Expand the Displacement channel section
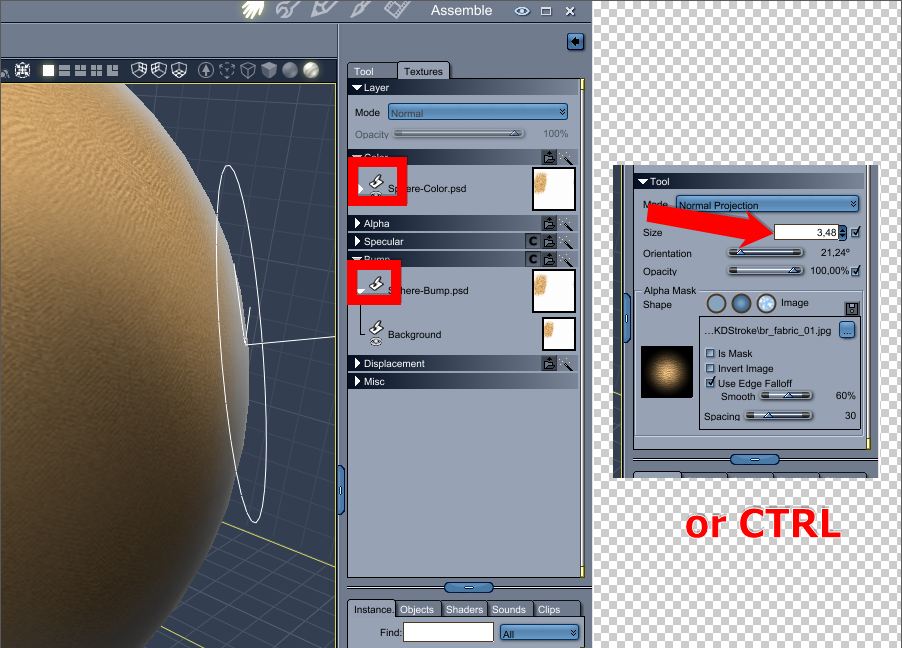Viewport: 902px width, 648px height. coord(357,363)
